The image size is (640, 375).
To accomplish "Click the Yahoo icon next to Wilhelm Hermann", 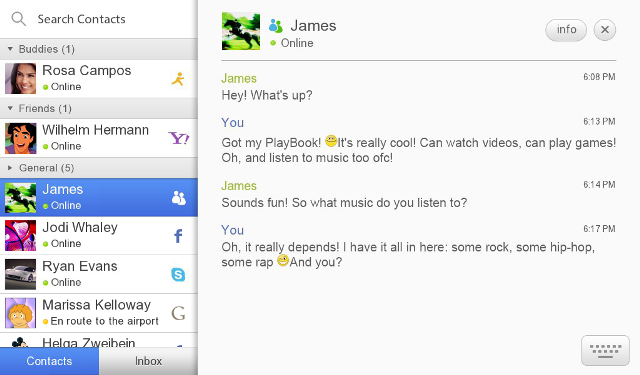I will point(179,138).
